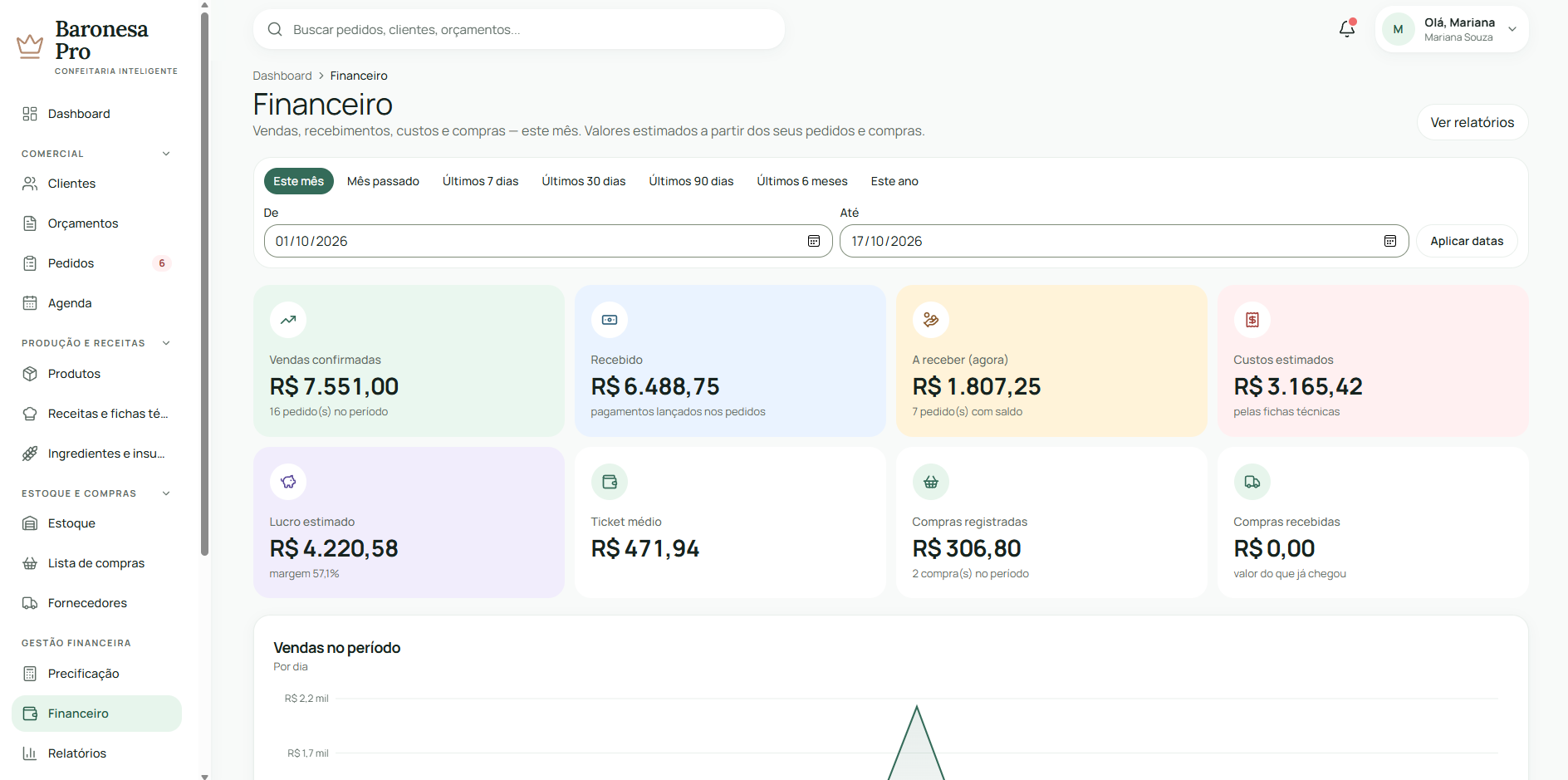
Task: Open calendar picker for De date
Action: pos(814,241)
